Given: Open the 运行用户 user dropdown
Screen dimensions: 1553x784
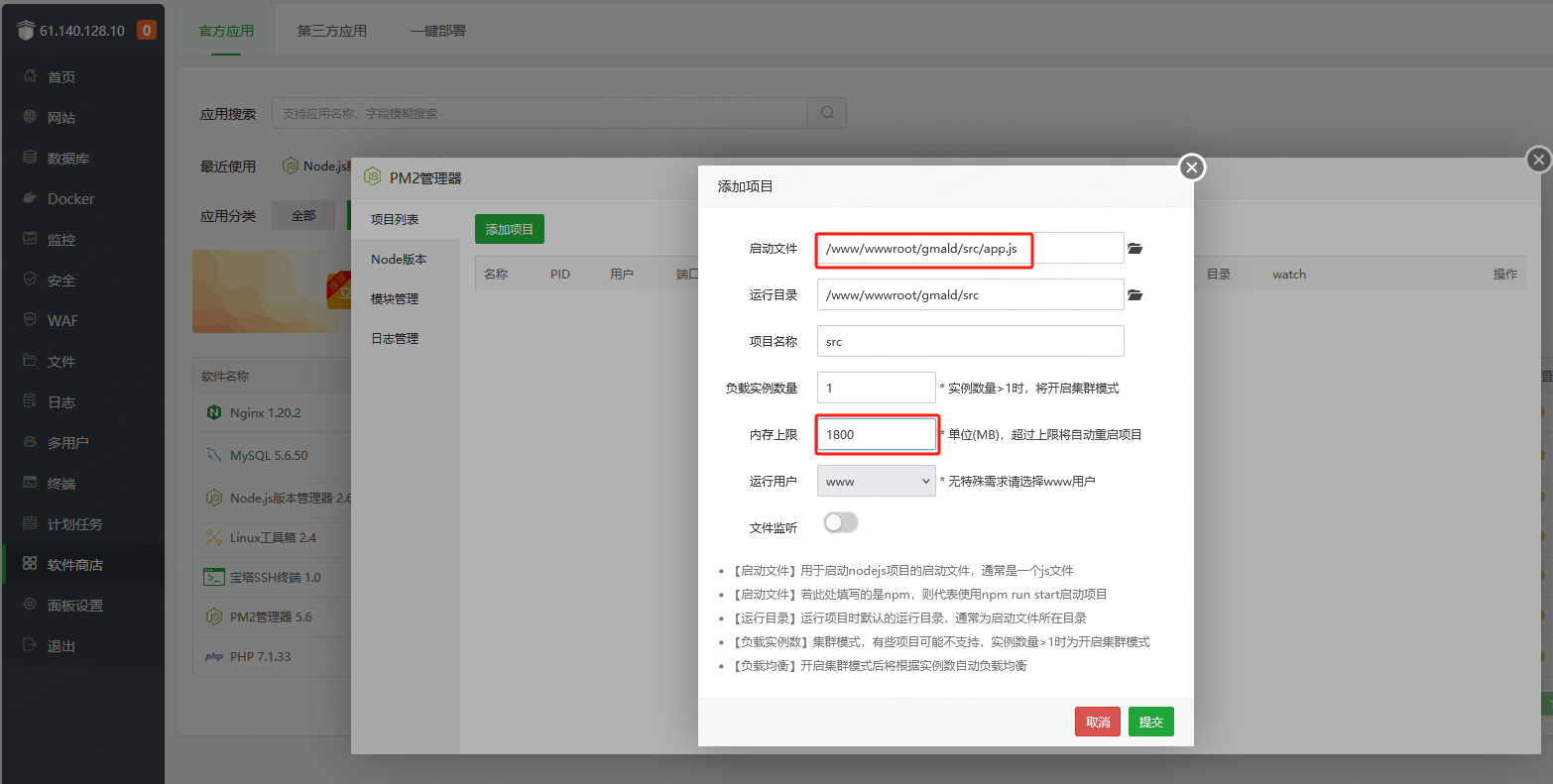Looking at the screenshot, I should click(876, 481).
